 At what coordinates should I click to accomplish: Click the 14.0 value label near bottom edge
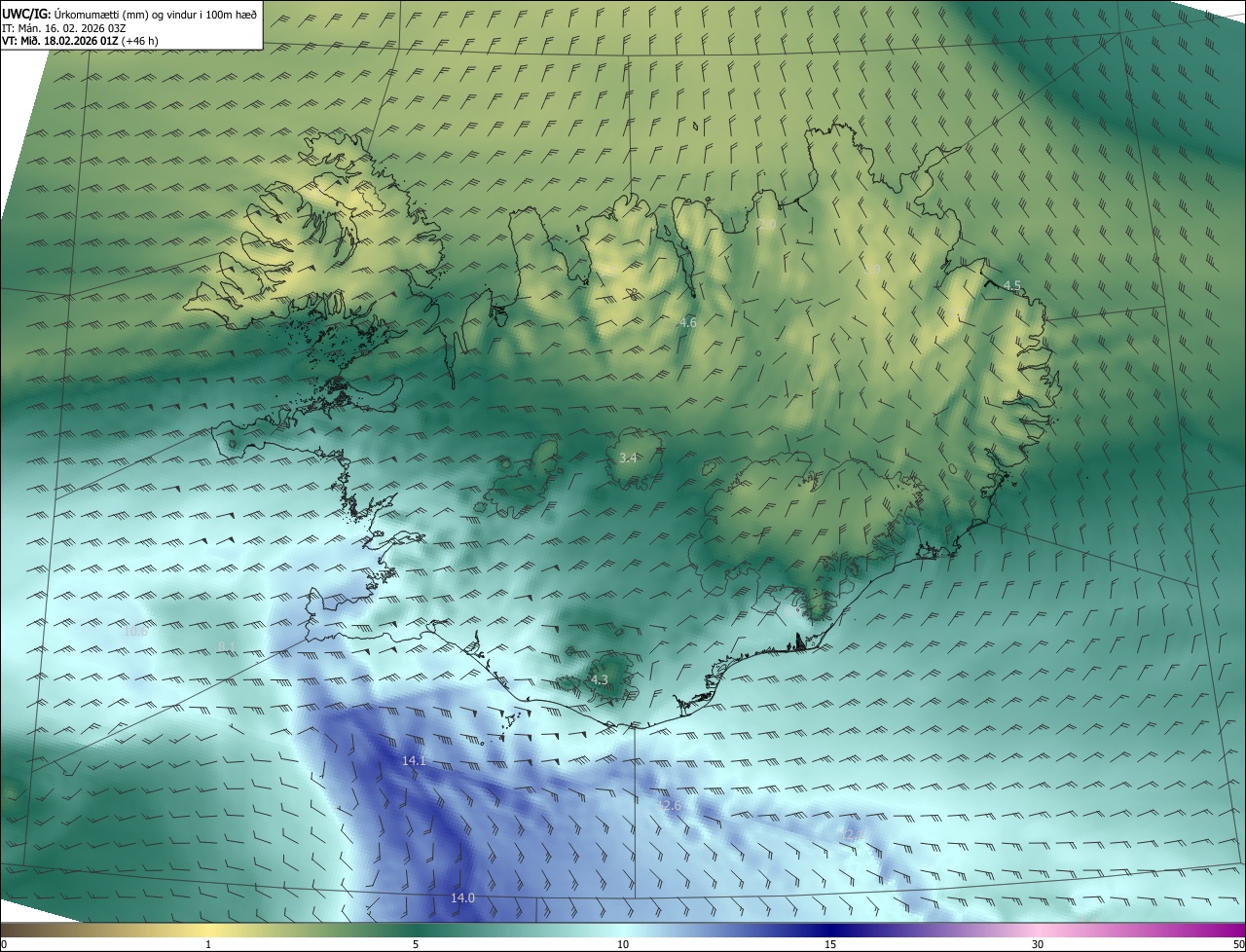[x=462, y=897]
